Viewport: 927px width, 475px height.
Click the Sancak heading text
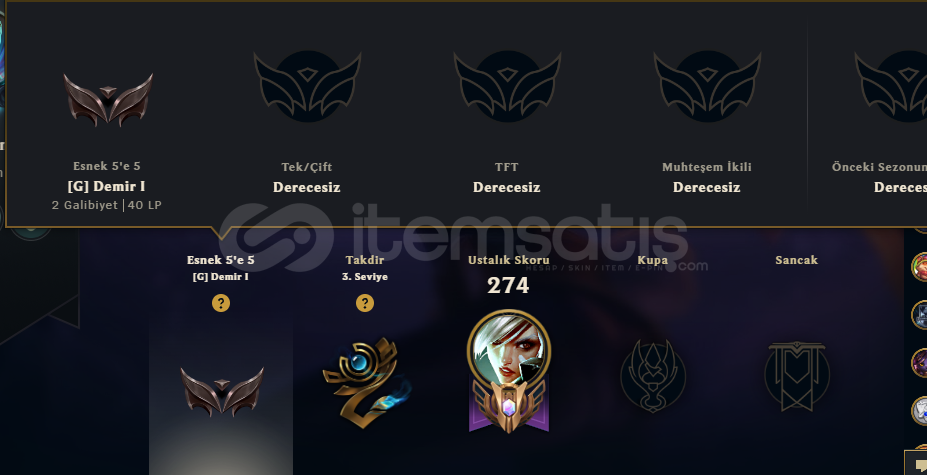coord(797,260)
